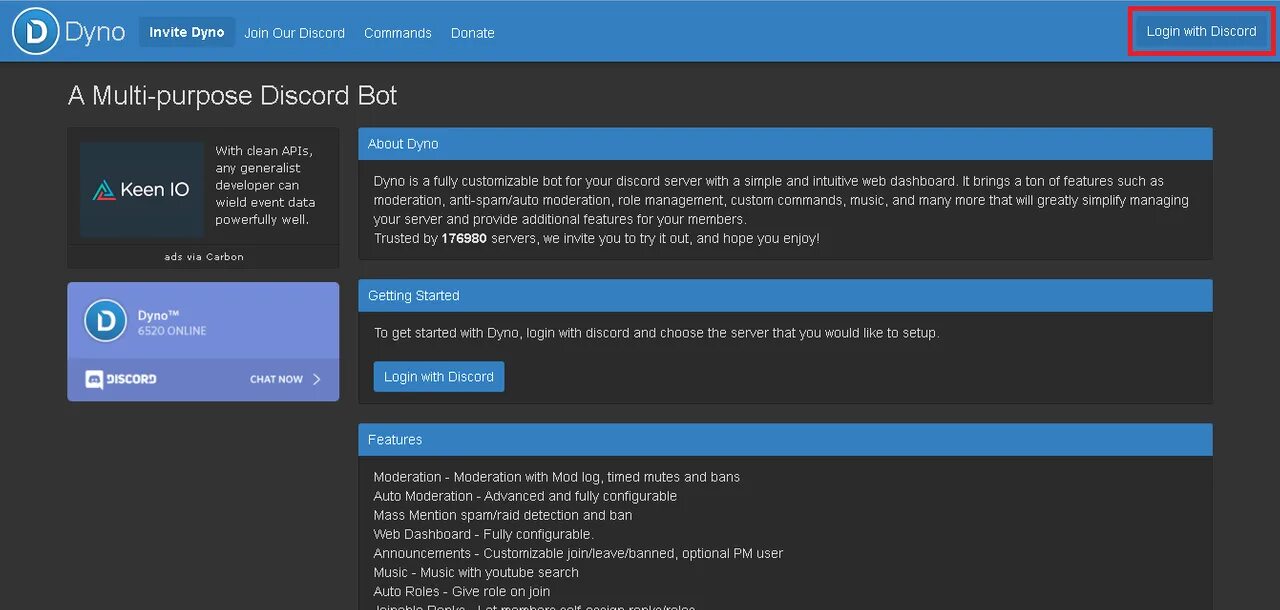Click the Dyno avatar in Discord widget
1280x610 pixels.
click(x=105, y=321)
